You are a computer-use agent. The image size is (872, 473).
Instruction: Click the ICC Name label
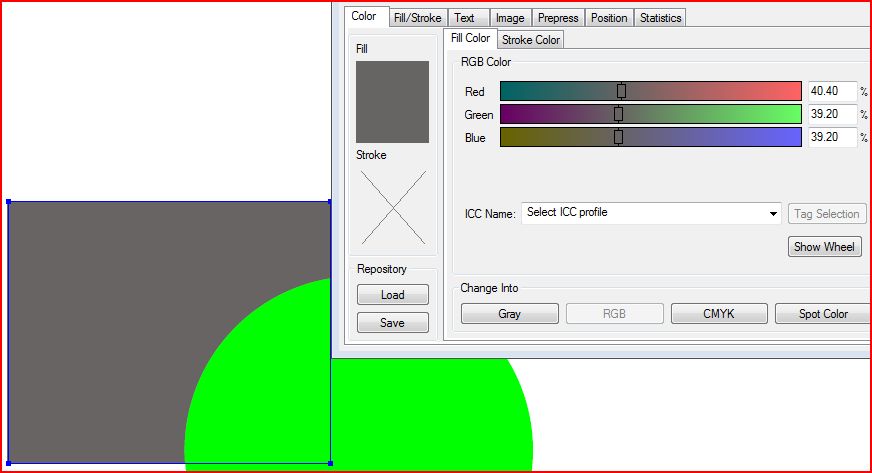[490, 213]
